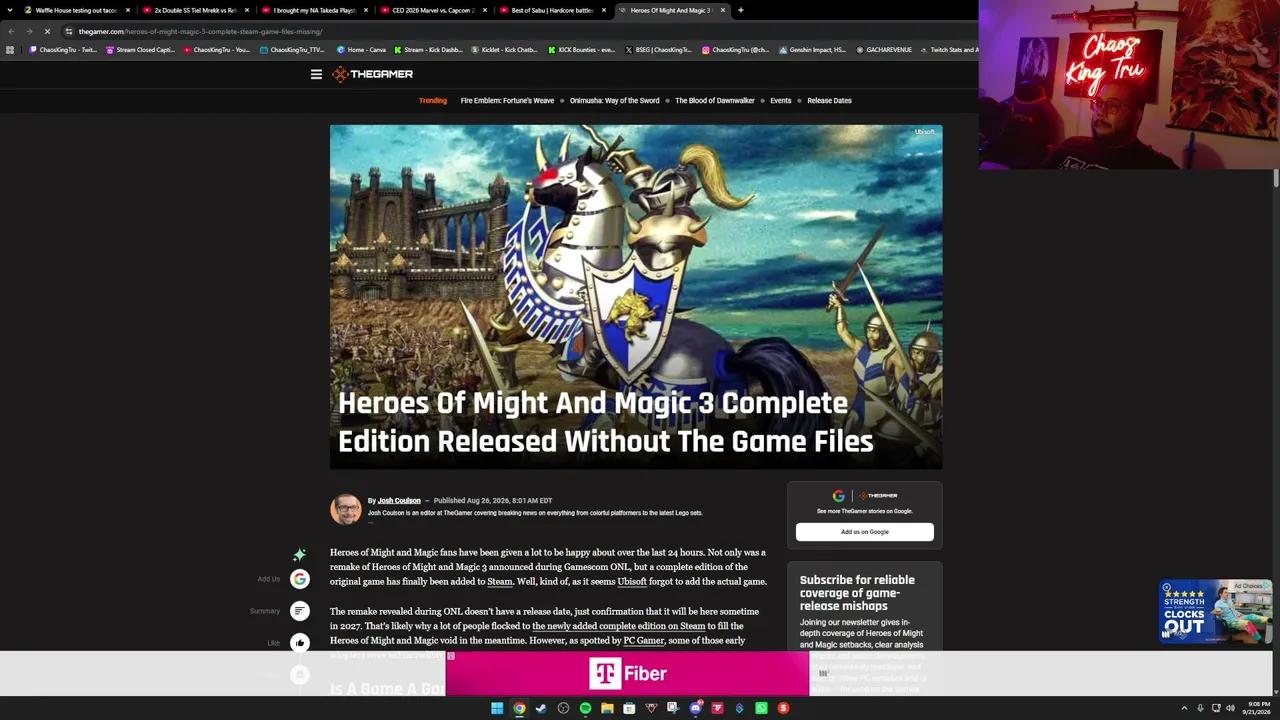This screenshot has width=1280, height=720.
Task: Click the T-Mobile Fiber banner ad
Action: coord(627,674)
